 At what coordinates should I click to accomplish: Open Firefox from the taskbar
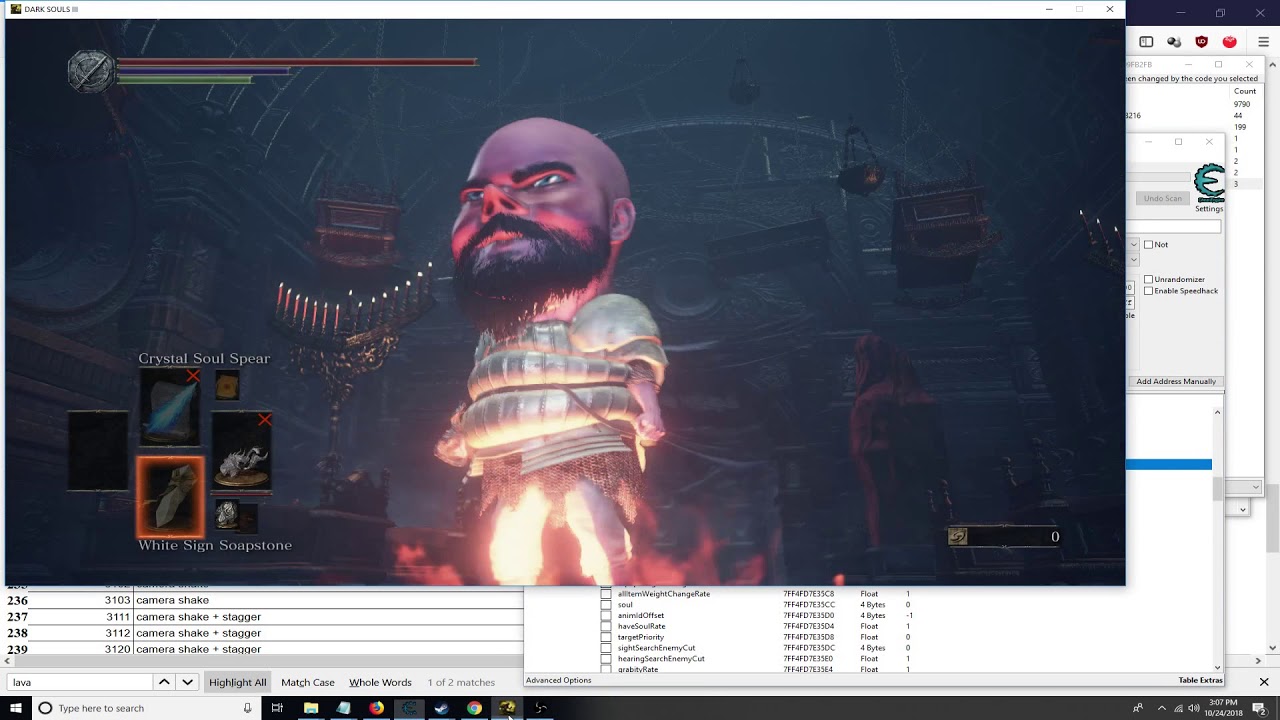[x=376, y=708]
